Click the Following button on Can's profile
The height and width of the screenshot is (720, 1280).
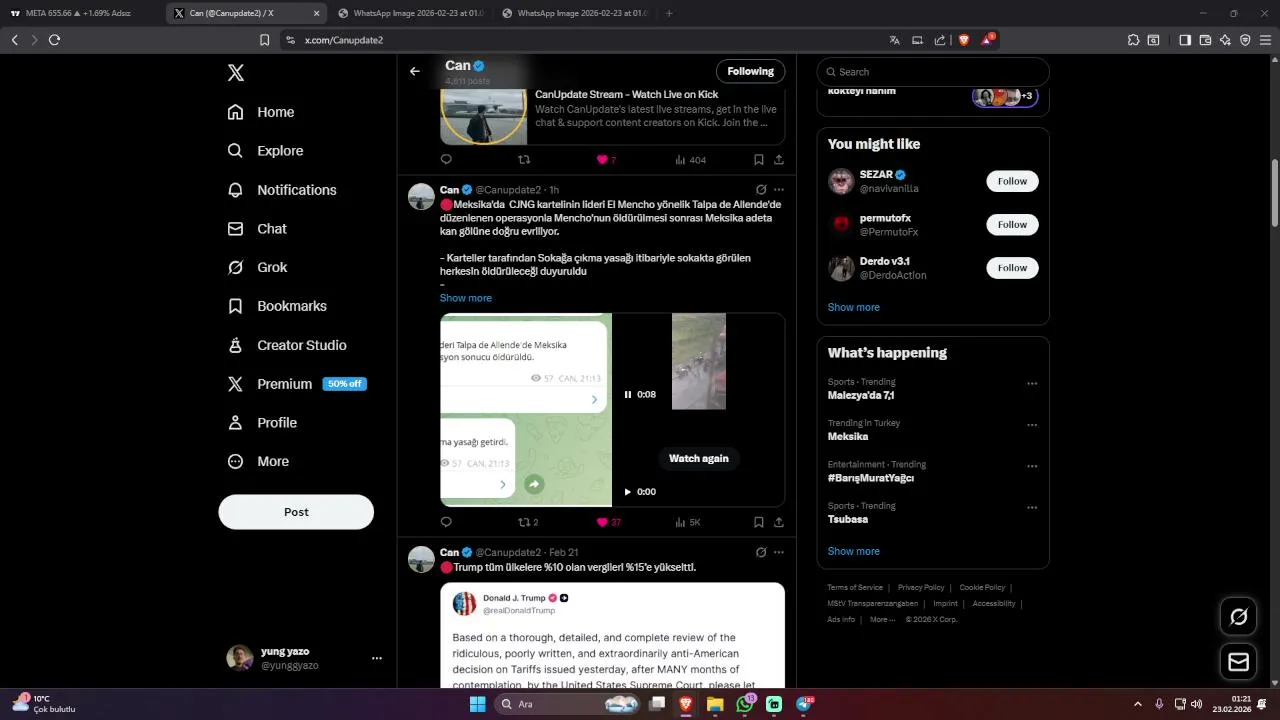click(750, 71)
